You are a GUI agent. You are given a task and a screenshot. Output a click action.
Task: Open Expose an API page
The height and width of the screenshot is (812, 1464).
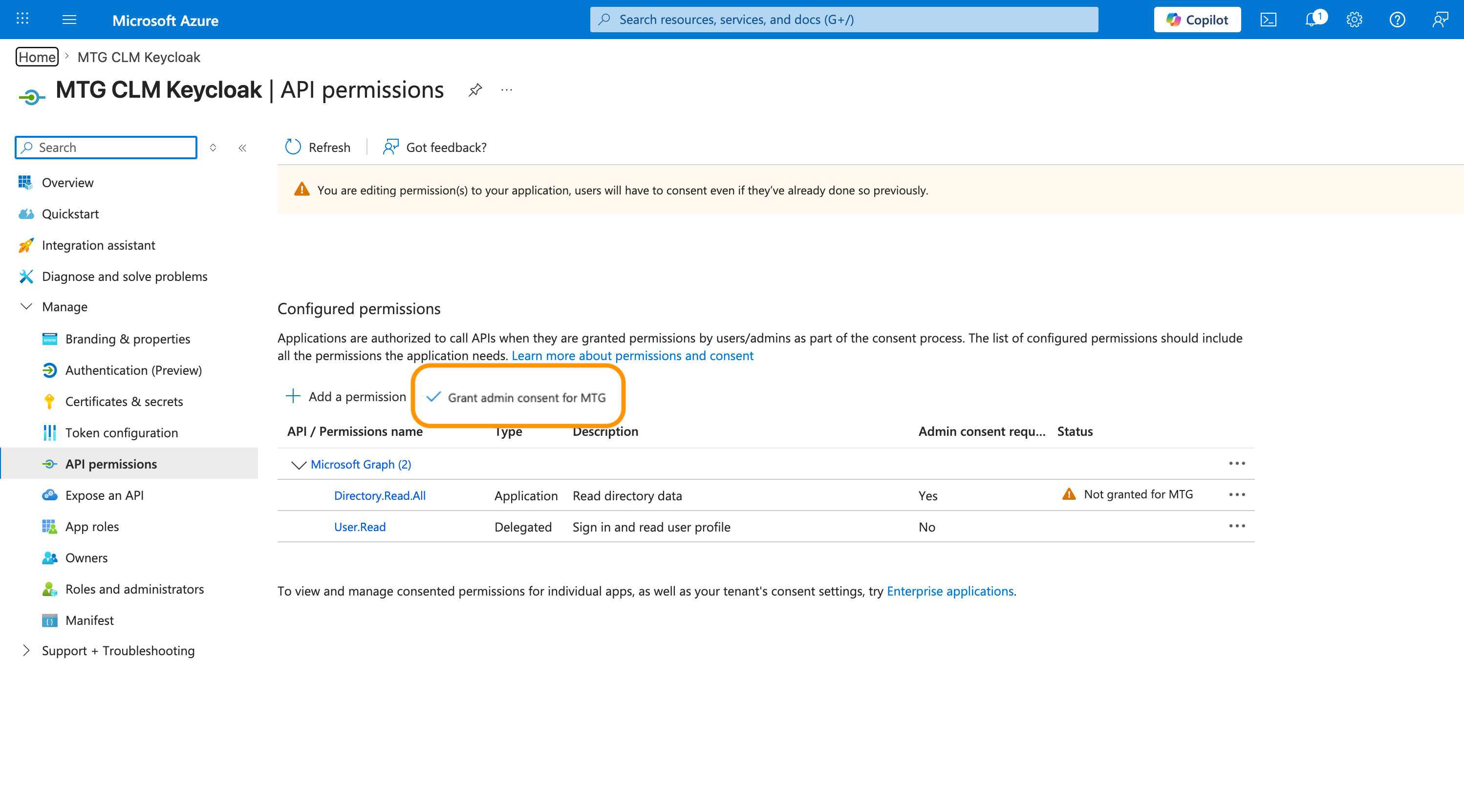(105, 495)
